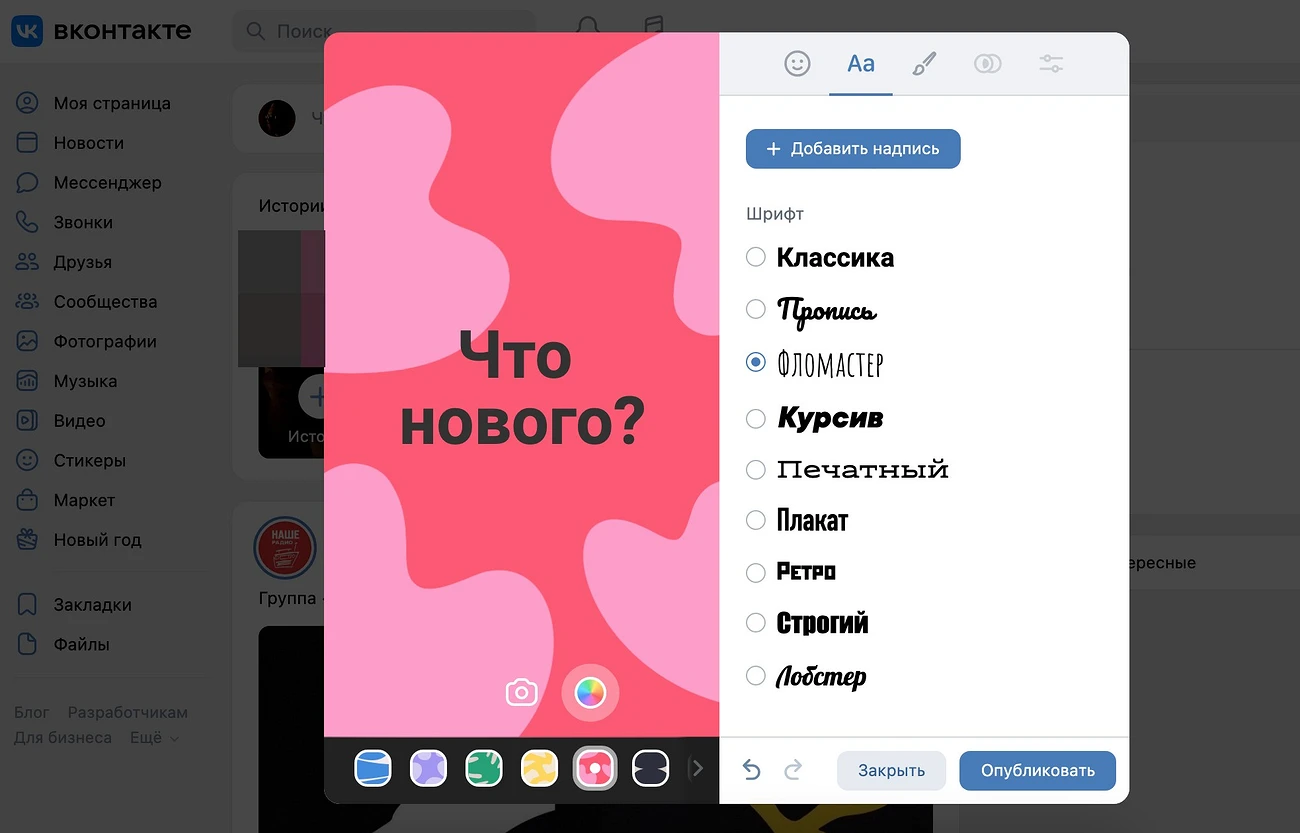Viewport: 1300px width, 833px height.
Task: Open the rainbow color wheel picker
Action: click(590, 692)
